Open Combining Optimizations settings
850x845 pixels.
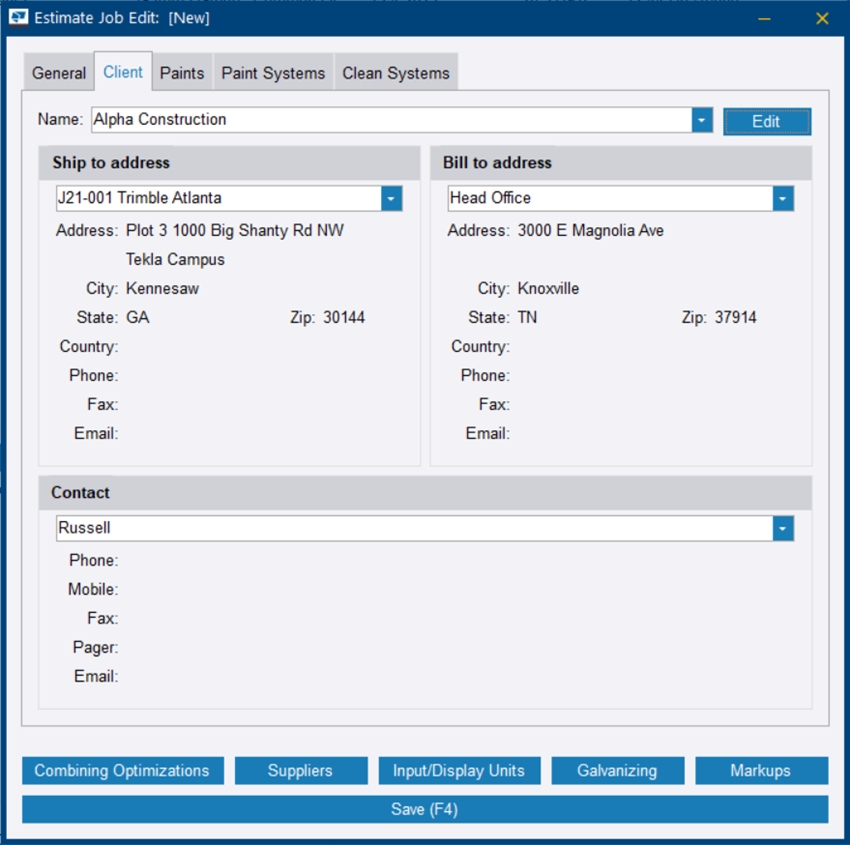[122, 771]
